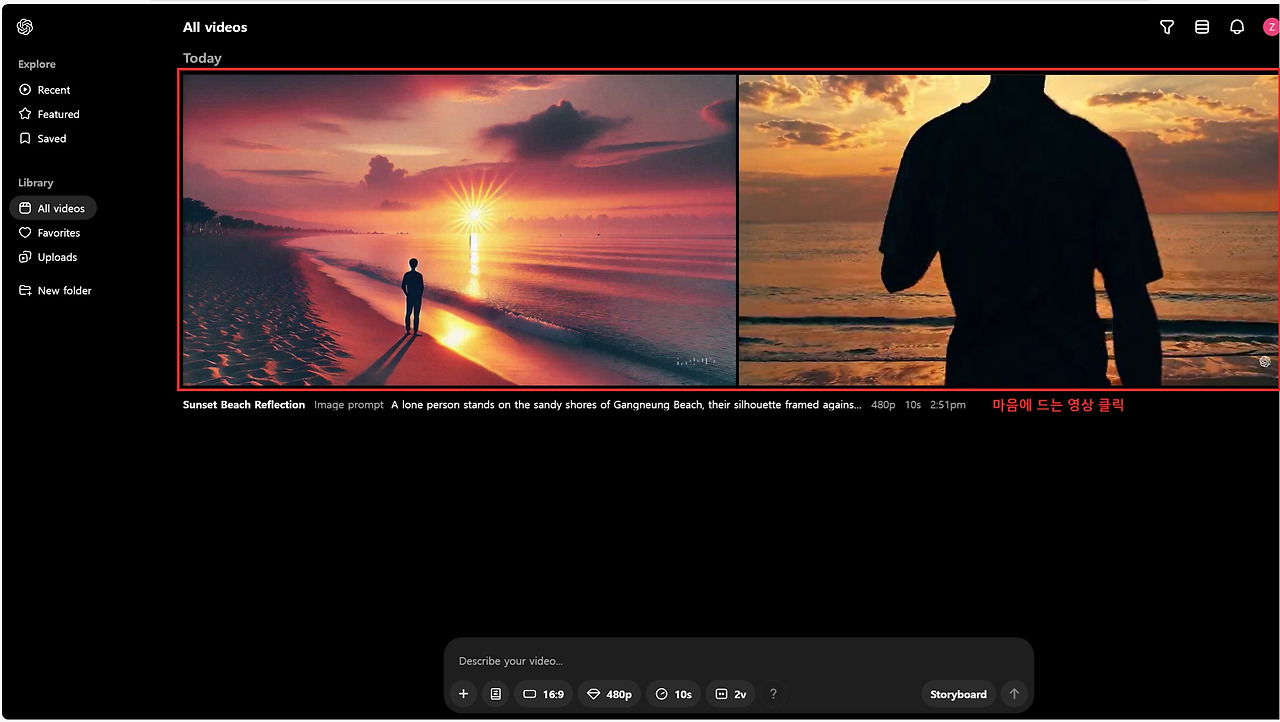Open the filter funnel options
Image resolution: width=1280 pixels, height=722 pixels.
pos(1167,27)
